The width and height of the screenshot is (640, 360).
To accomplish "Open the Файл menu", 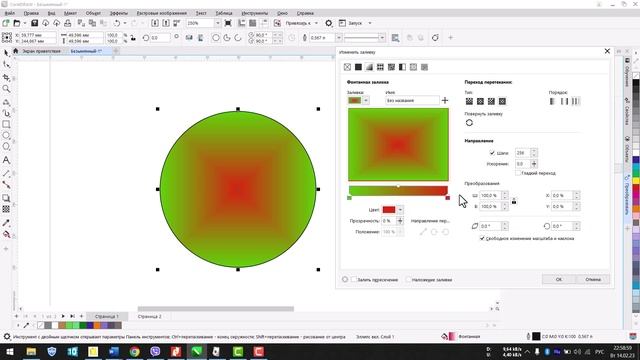I will pyautogui.click(x=10, y=13).
